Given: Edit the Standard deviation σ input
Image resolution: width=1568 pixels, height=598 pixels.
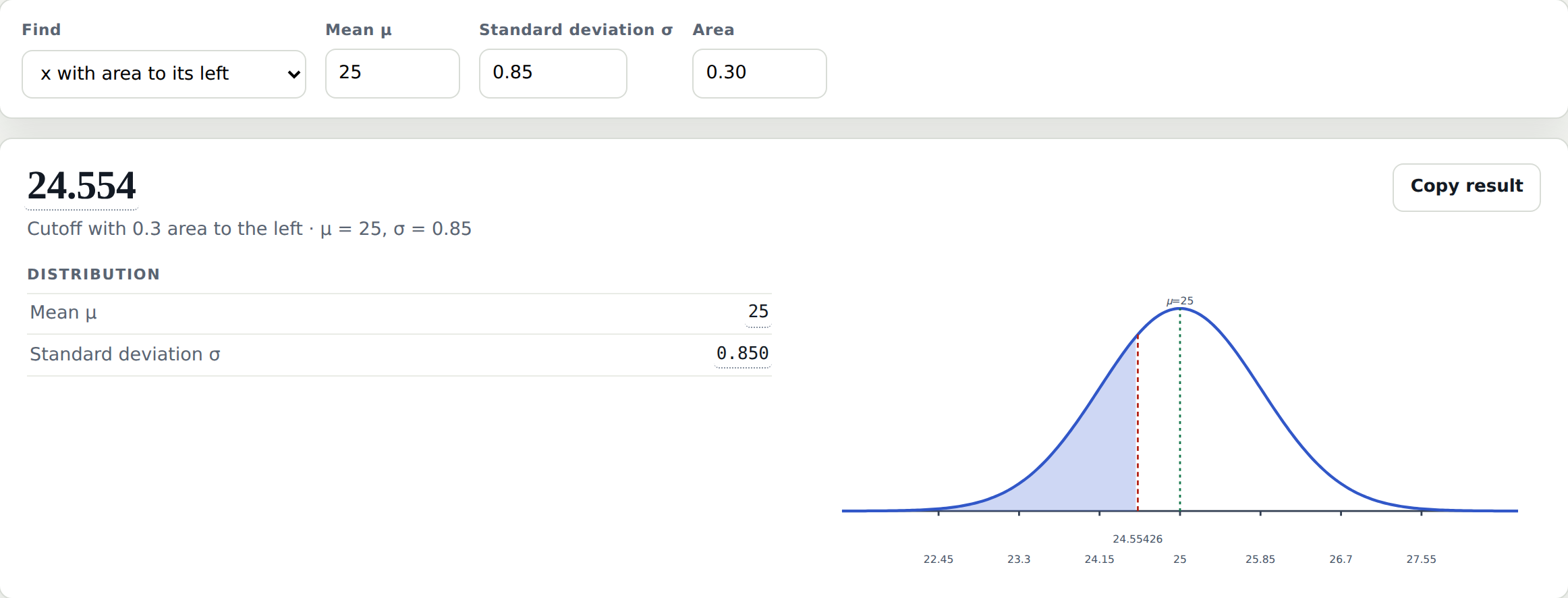Looking at the screenshot, I should pos(553,73).
